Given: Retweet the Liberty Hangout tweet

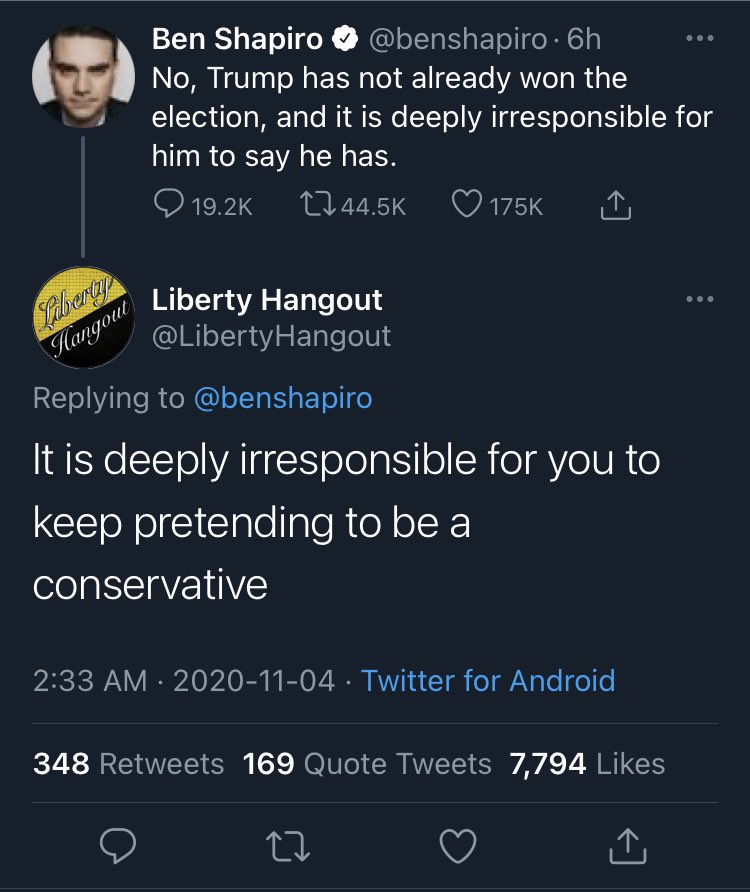Looking at the screenshot, I should [x=287, y=846].
